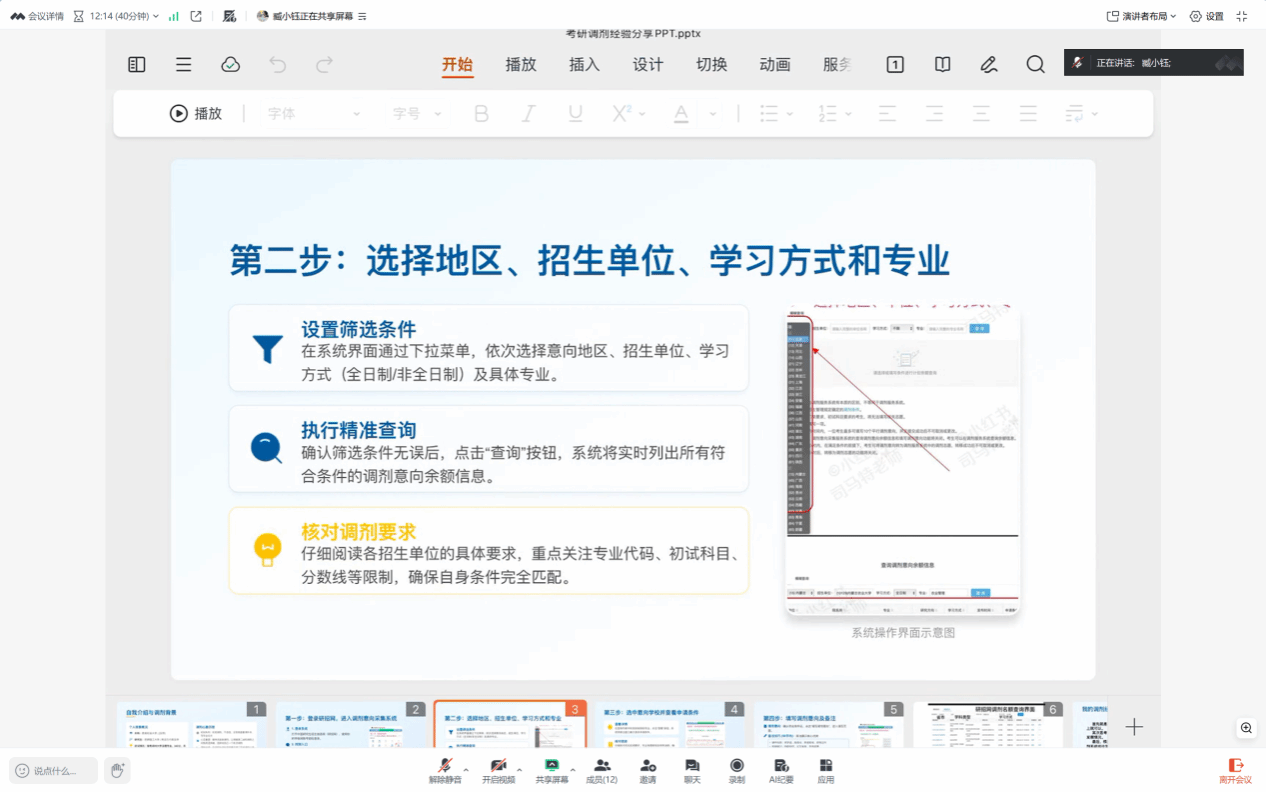This screenshot has height=792, width=1266.
Task: Unmute microphone with 解除静音 button
Action: point(445,769)
